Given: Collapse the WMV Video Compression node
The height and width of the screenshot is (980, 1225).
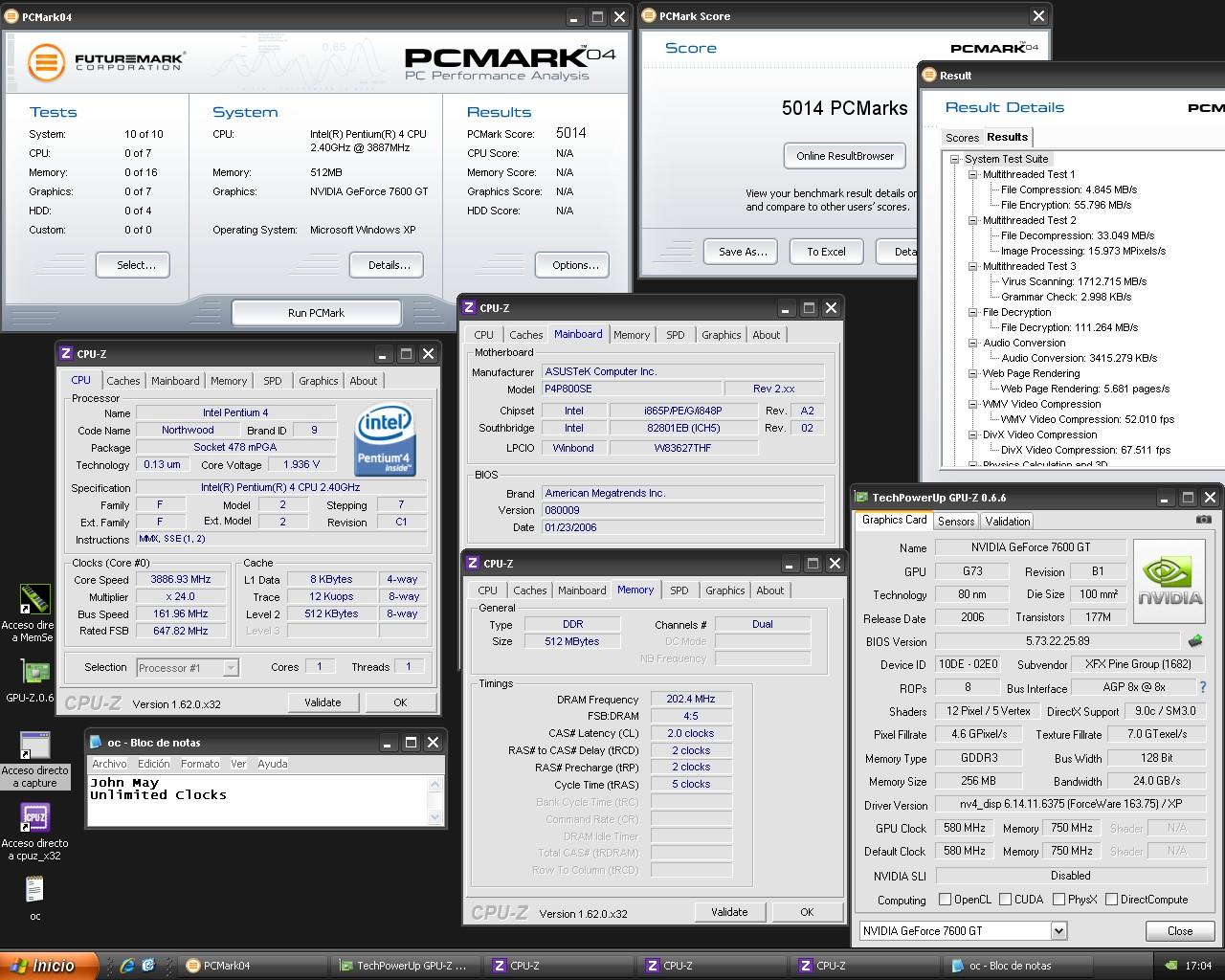Looking at the screenshot, I should (972, 404).
